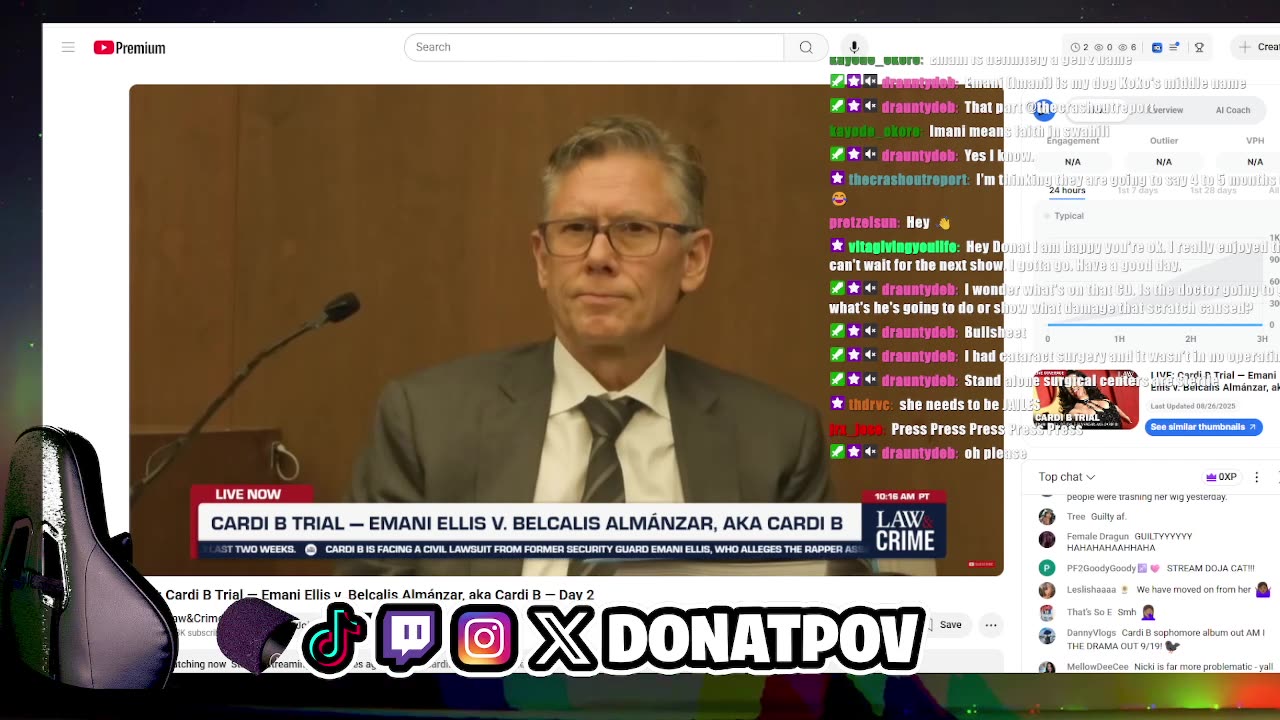Click pretzelsun 'Hey' overlay chat message
The image size is (1280, 720).
[889, 223]
